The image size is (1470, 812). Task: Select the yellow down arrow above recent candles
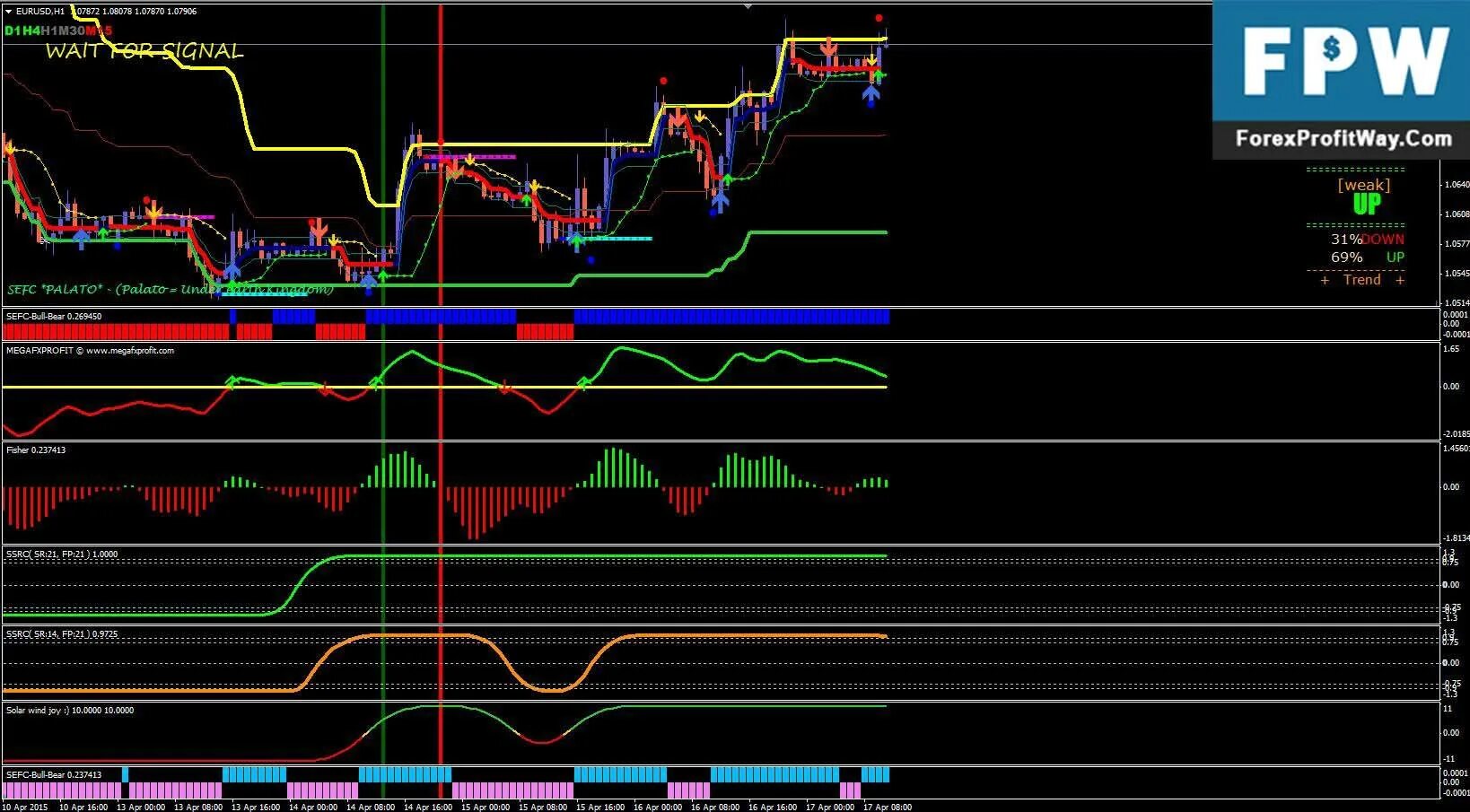click(872, 59)
